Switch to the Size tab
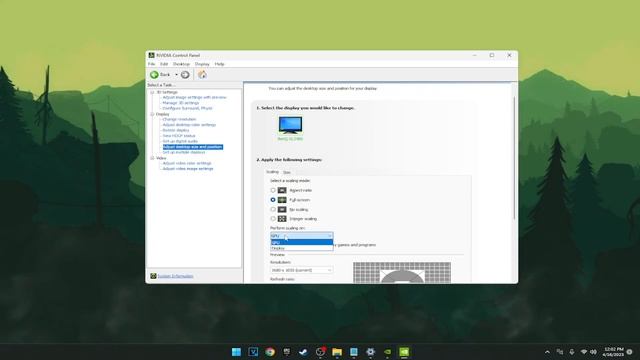Screen dimensions: 640x360 [x=287, y=172]
